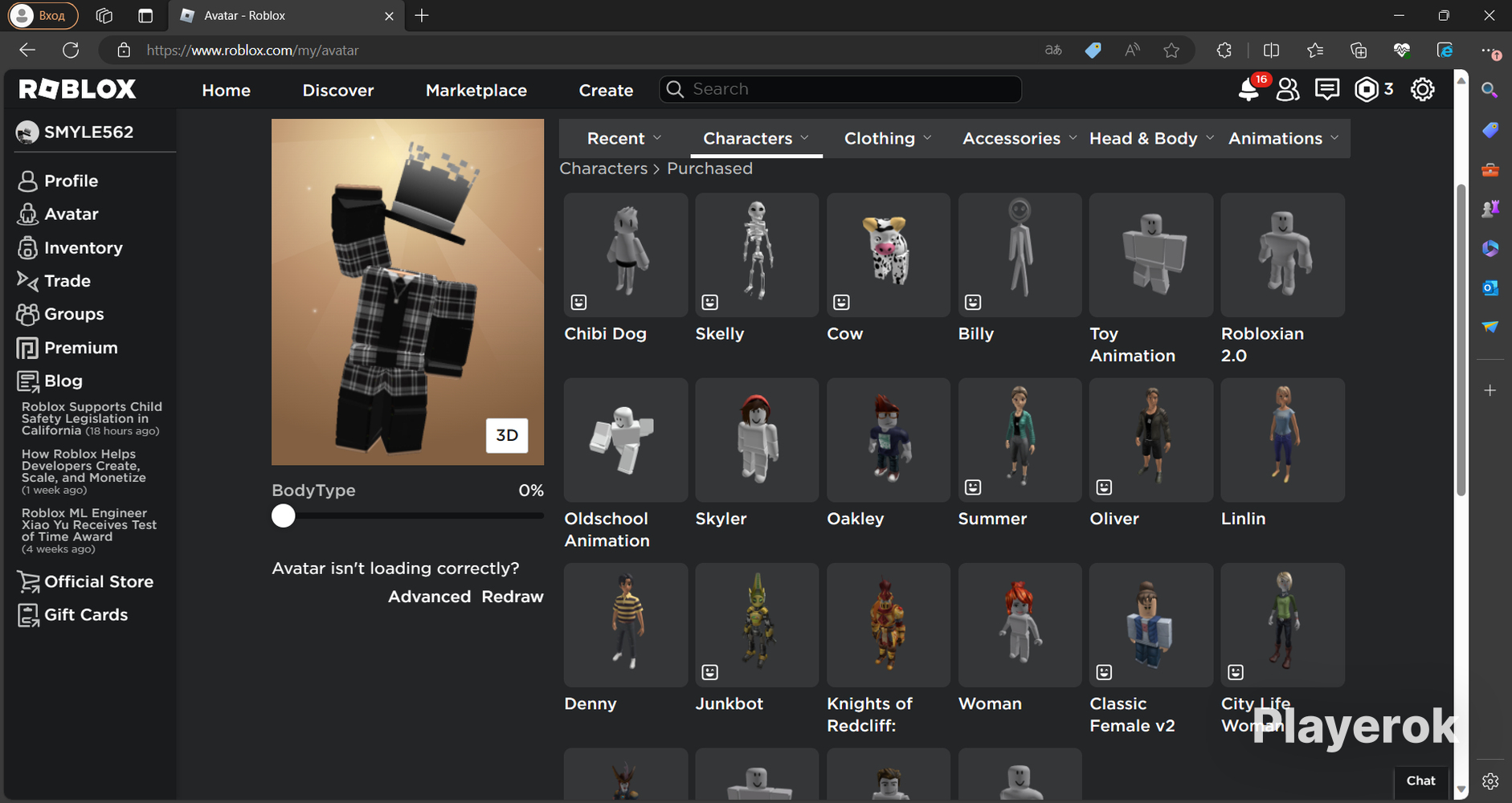The image size is (1512, 803).
Task: Expand the Recent dropdown
Action: (624, 138)
